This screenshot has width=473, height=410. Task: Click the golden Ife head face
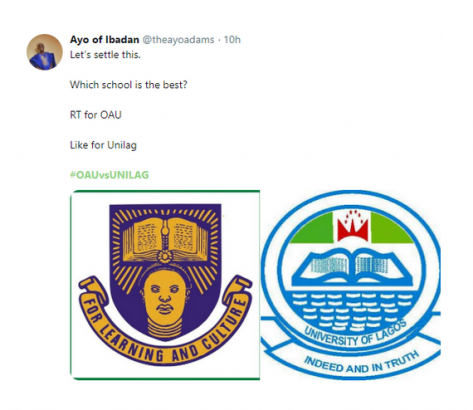coord(164,298)
